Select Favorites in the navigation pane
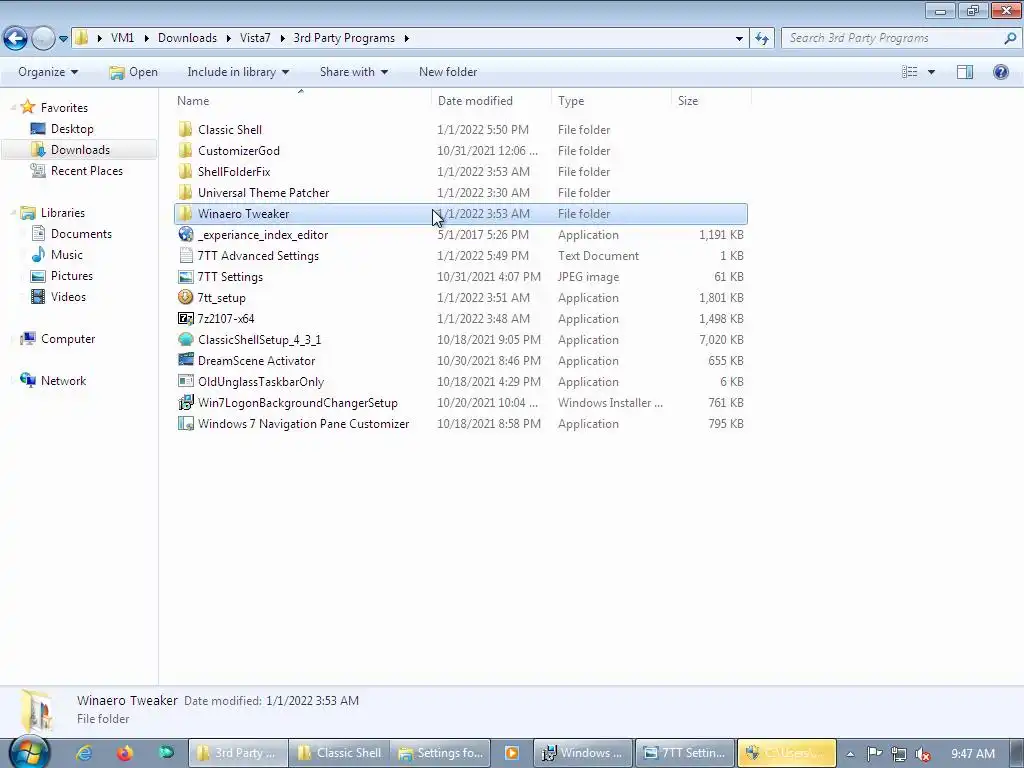Screen dimensions: 1024x768 tap(64, 108)
